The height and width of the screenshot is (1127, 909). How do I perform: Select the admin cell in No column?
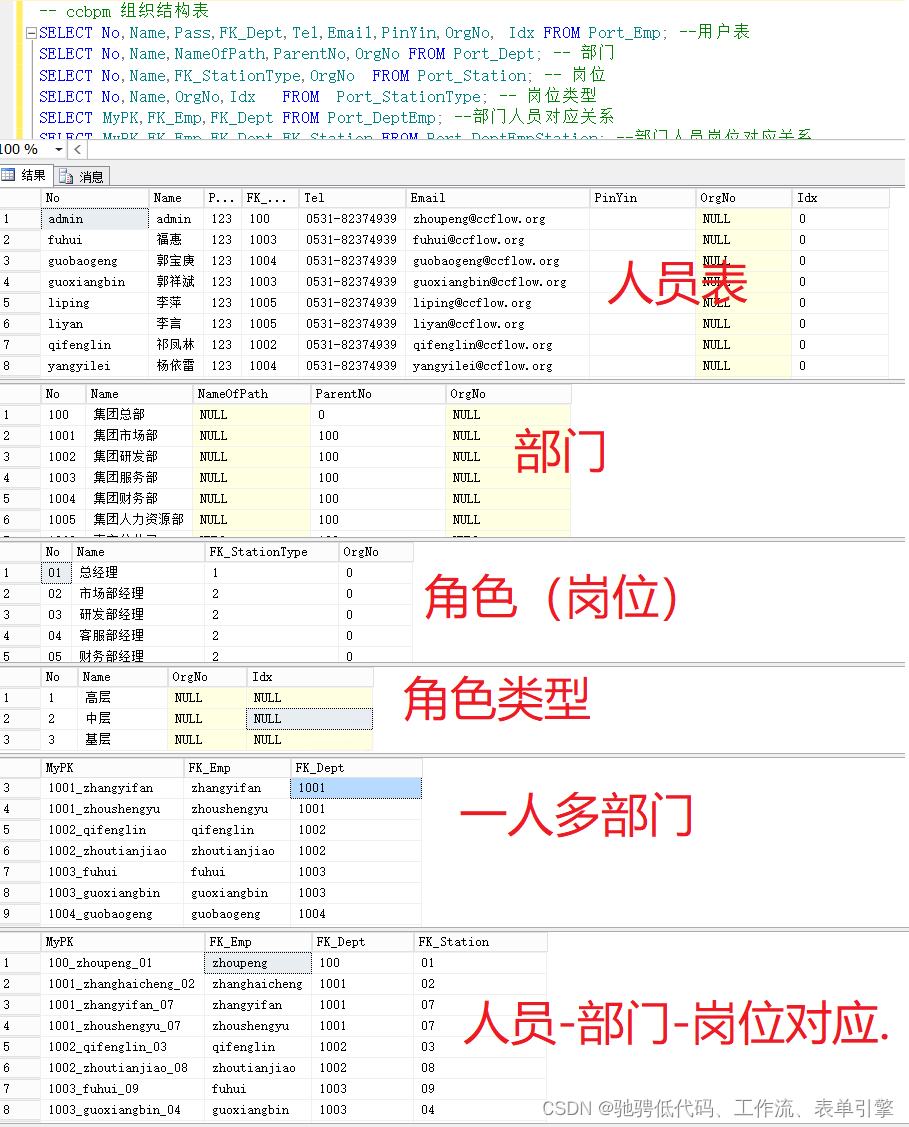click(94, 219)
